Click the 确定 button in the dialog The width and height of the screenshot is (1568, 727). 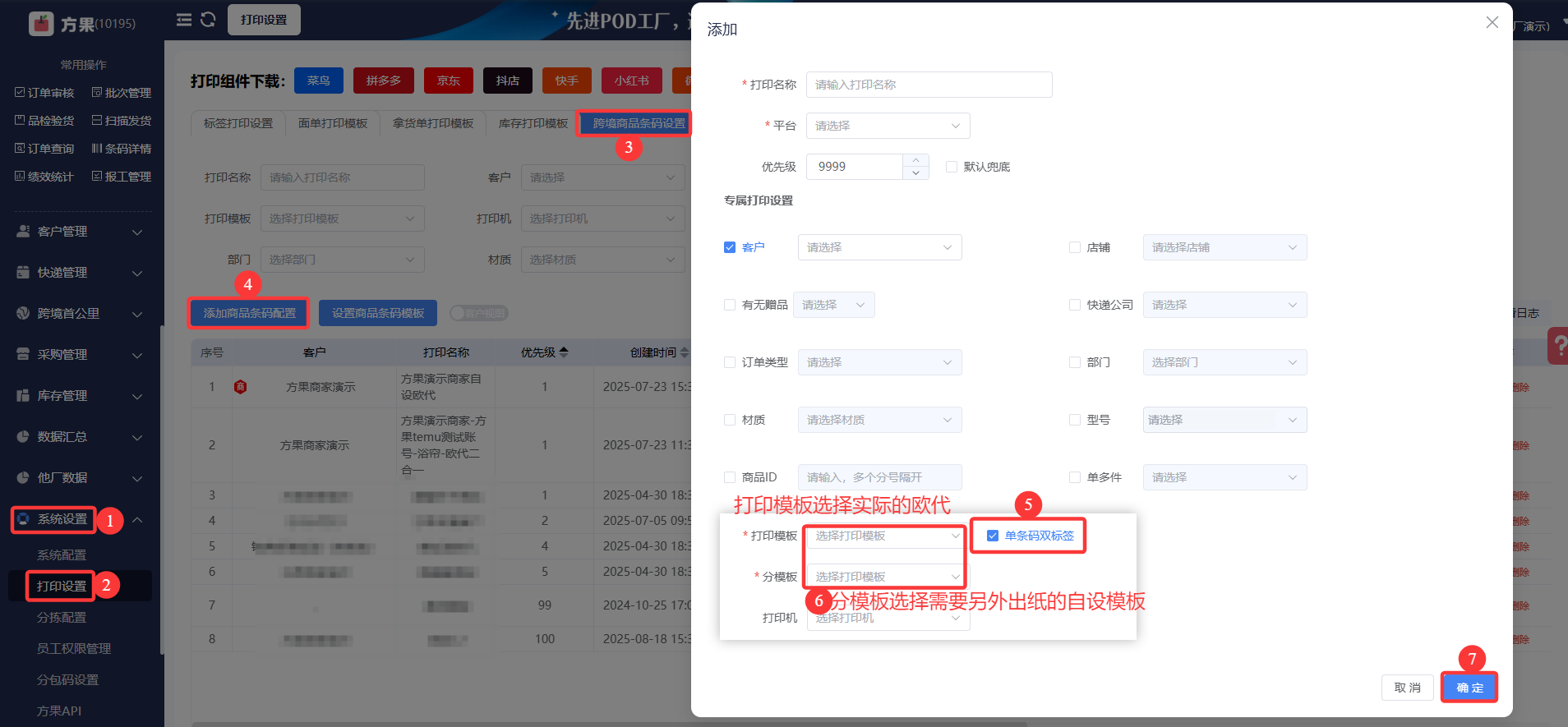point(1470,688)
